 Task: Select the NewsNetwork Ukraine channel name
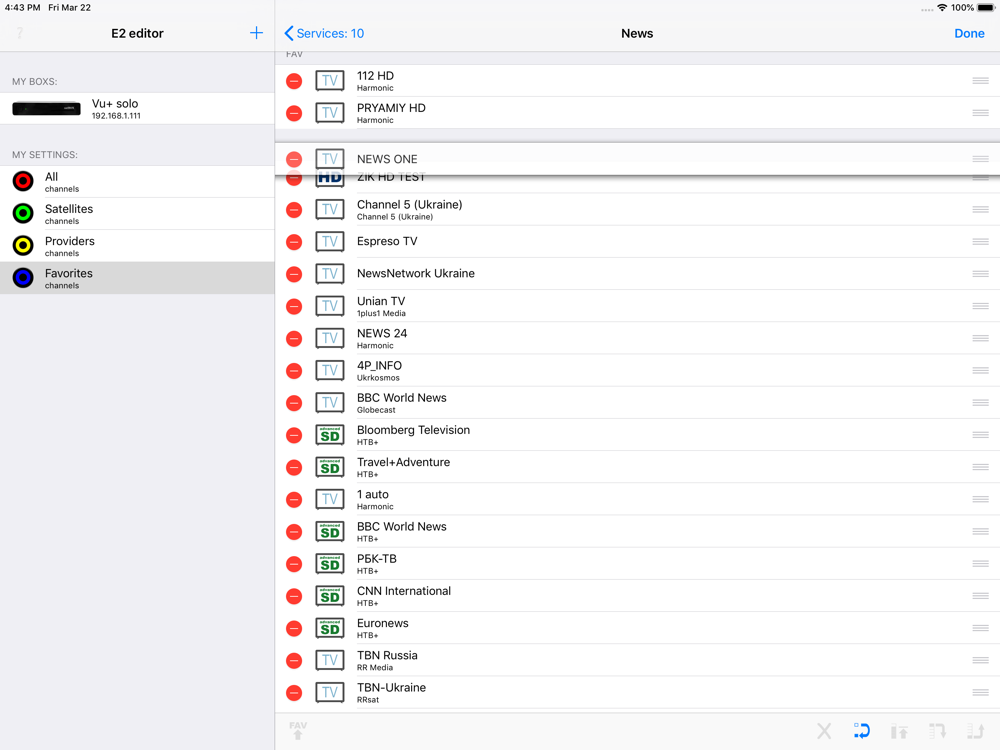click(416, 274)
